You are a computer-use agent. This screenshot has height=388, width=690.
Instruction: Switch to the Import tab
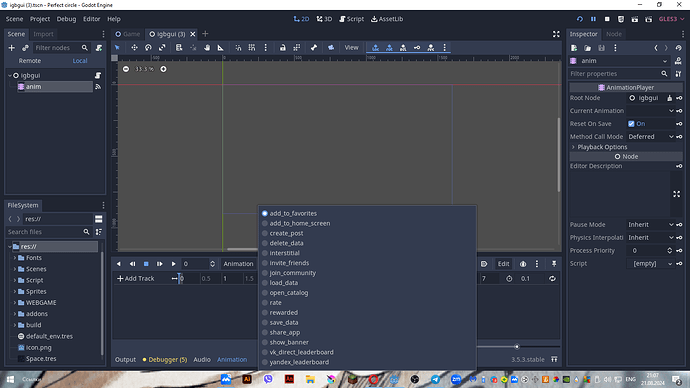point(43,34)
